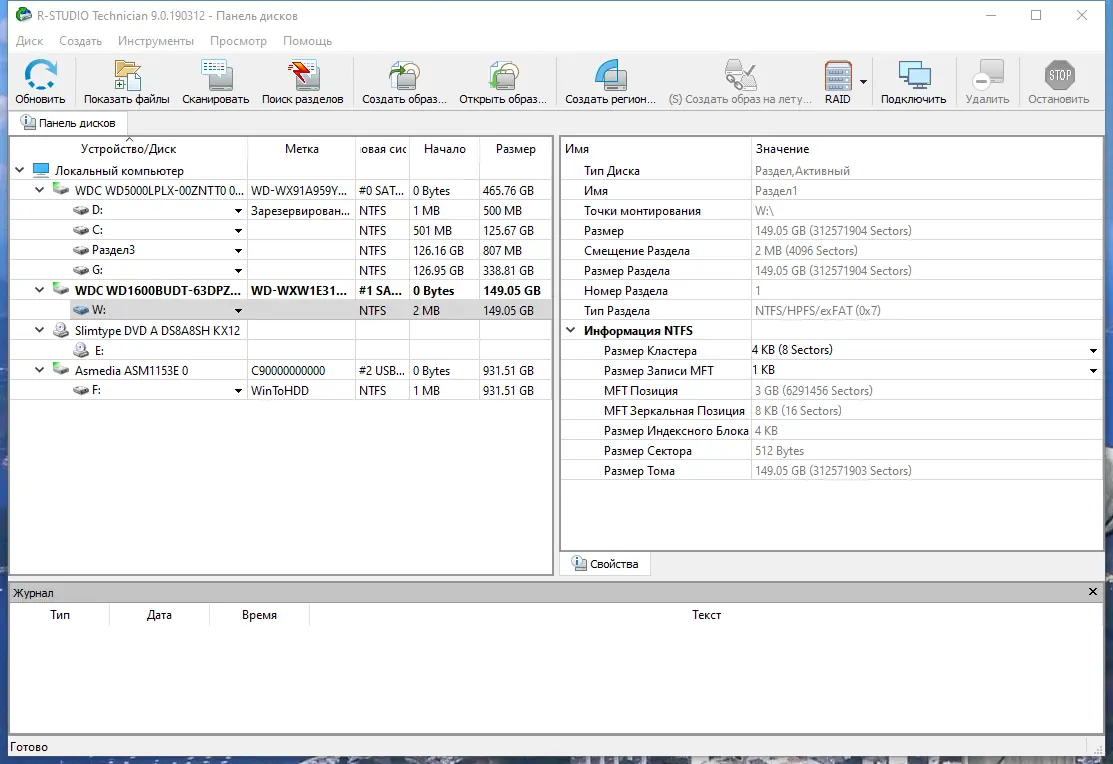This screenshot has height=764, width=1113.
Task: Collapse the WDC WD5000LPLX disk node
Action: [x=40, y=190]
